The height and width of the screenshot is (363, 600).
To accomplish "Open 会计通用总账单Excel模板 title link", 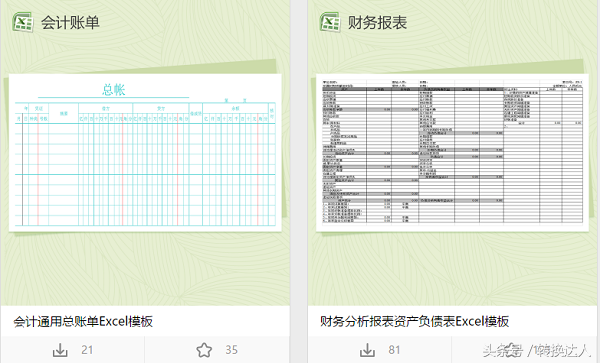I will pos(83,321).
